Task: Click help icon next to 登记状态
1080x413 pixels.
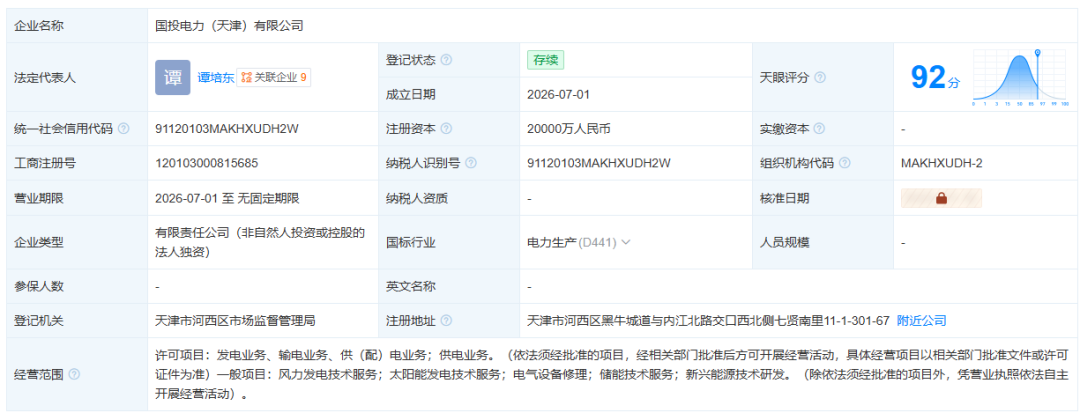Action: click(x=446, y=60)
